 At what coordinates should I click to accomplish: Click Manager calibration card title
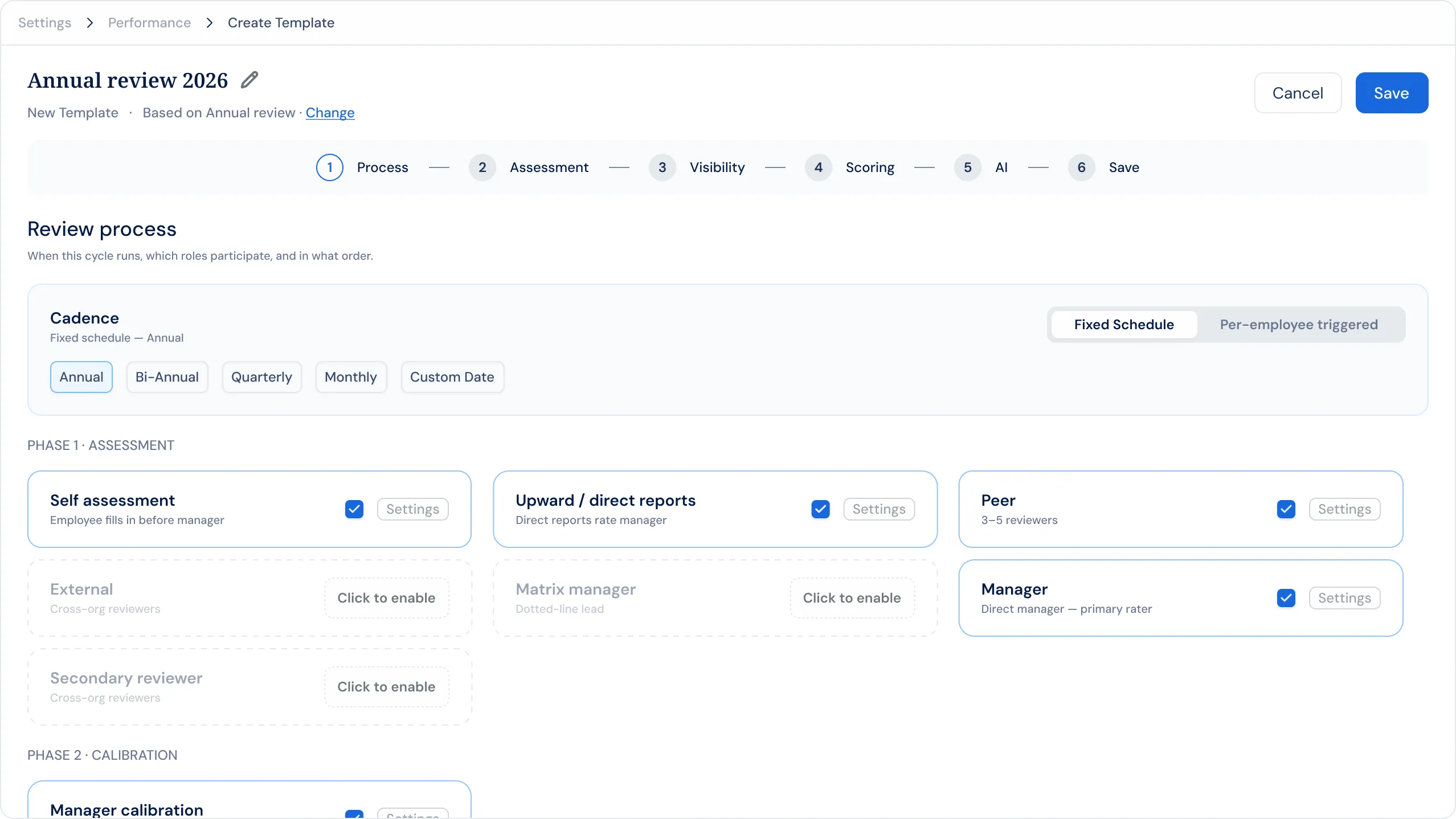pos(126,810)
